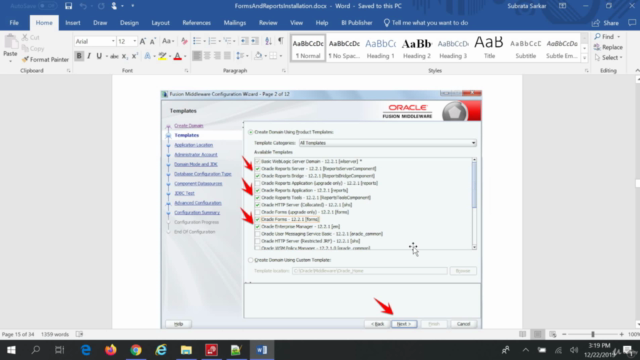This screenshot has width=640, height=360.
Task: Open File Explorer from the taskbar
Action: [186, 350]
